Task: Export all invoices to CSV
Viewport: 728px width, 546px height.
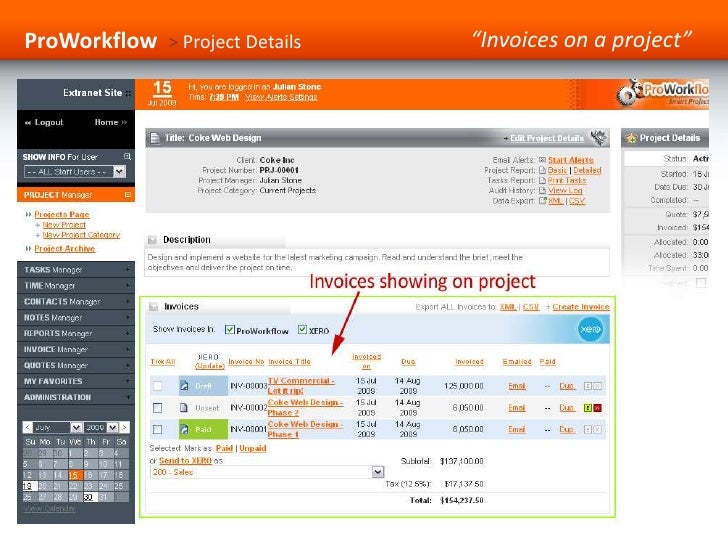Action: [x=531, y=307]
